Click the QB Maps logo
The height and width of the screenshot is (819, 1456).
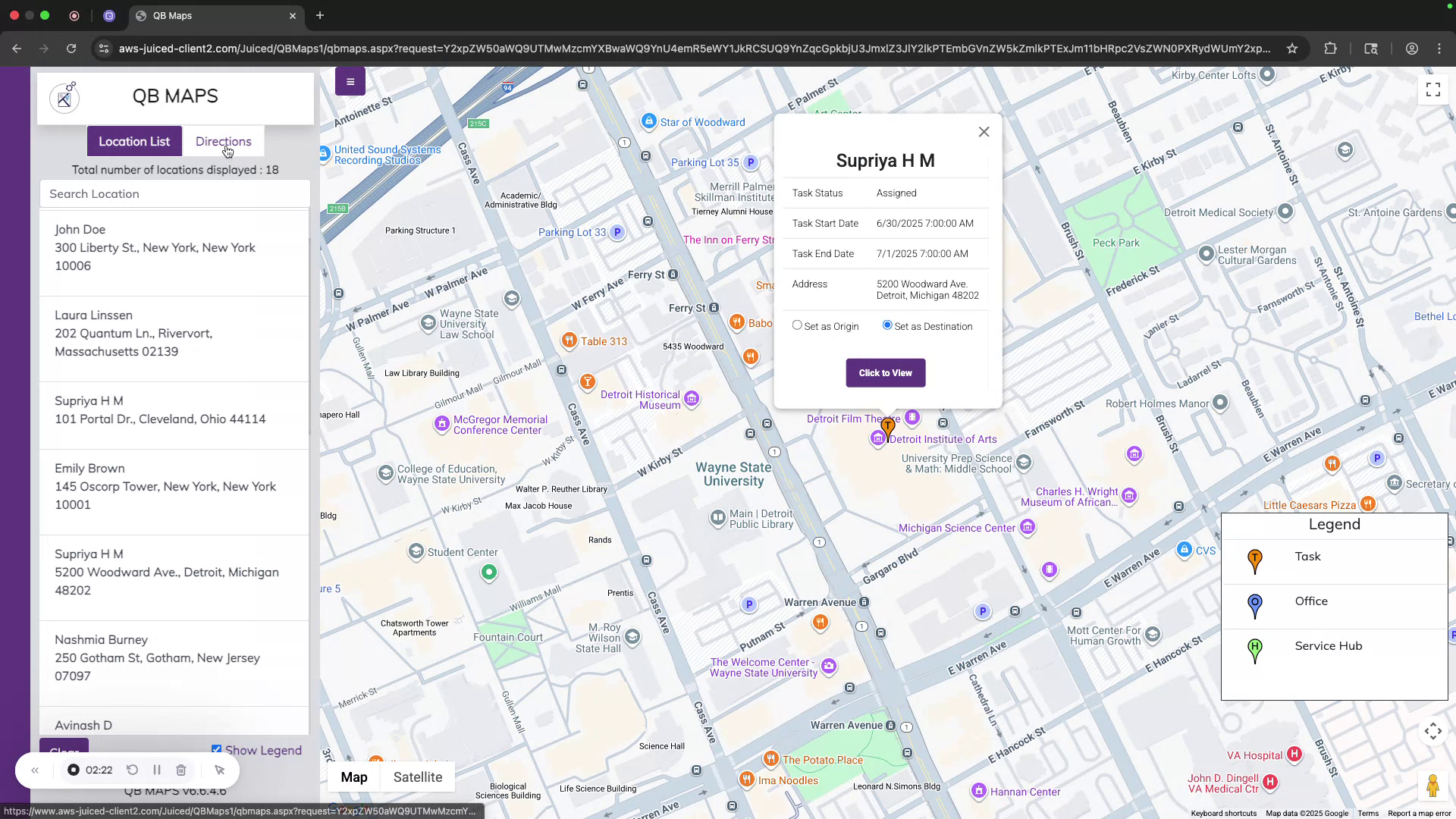coord(64,98)
